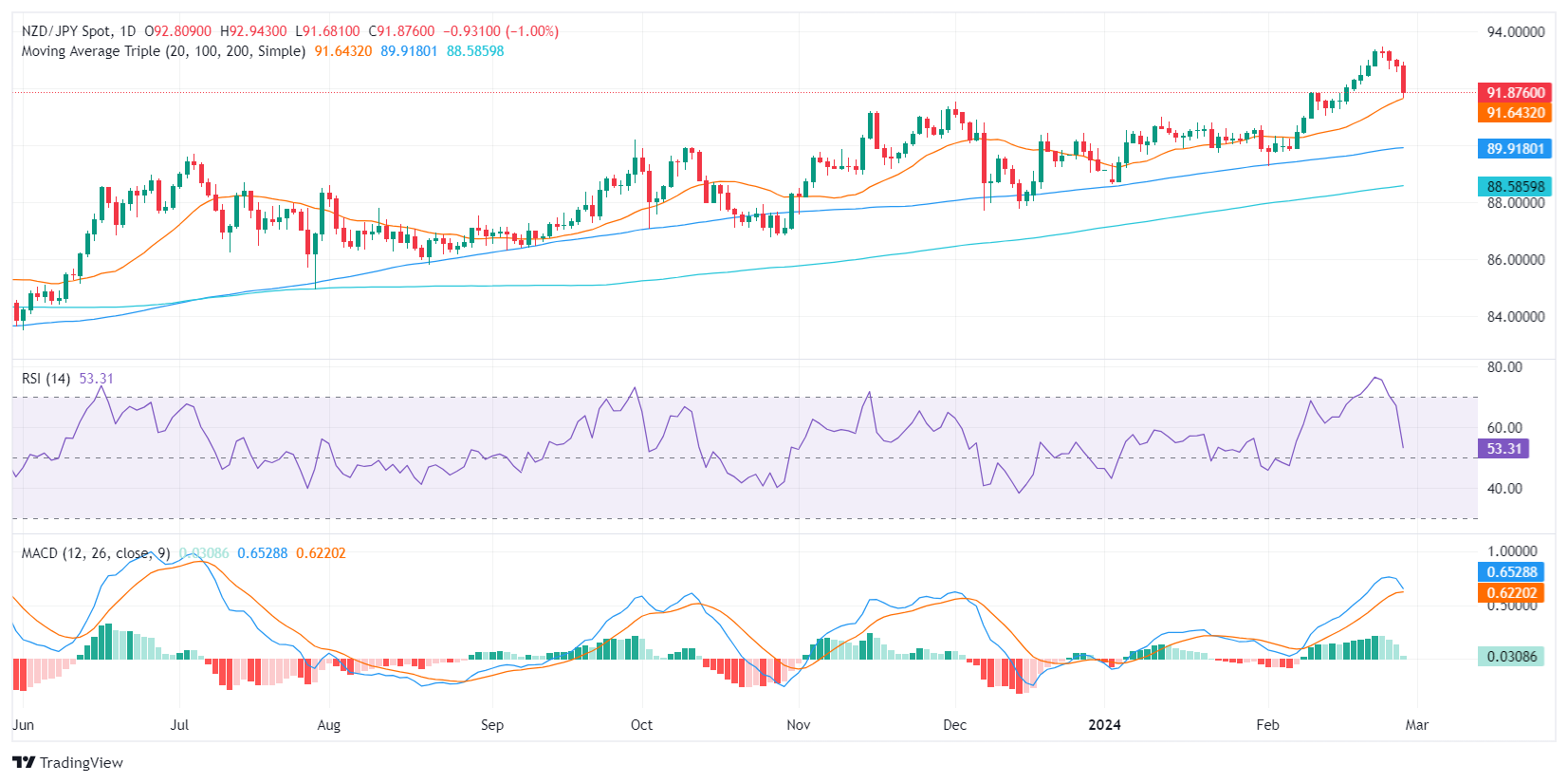
Task: Click the green 0.03086 histogram value tag
Action: (x=1511, y=657)
